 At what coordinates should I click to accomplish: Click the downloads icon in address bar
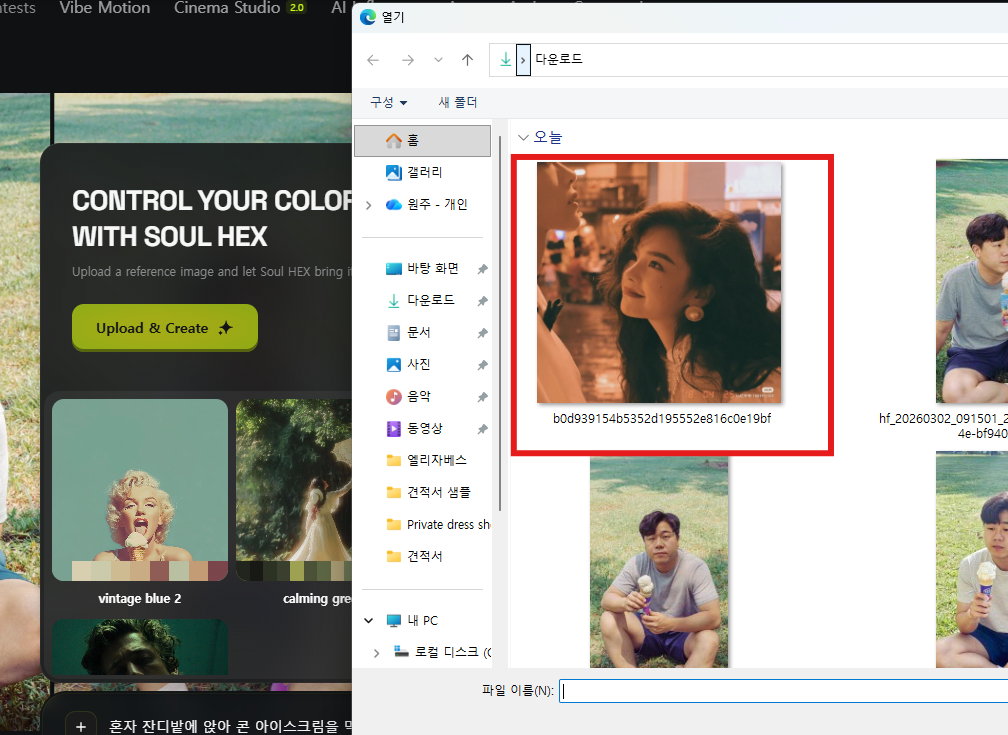point(505,60)
